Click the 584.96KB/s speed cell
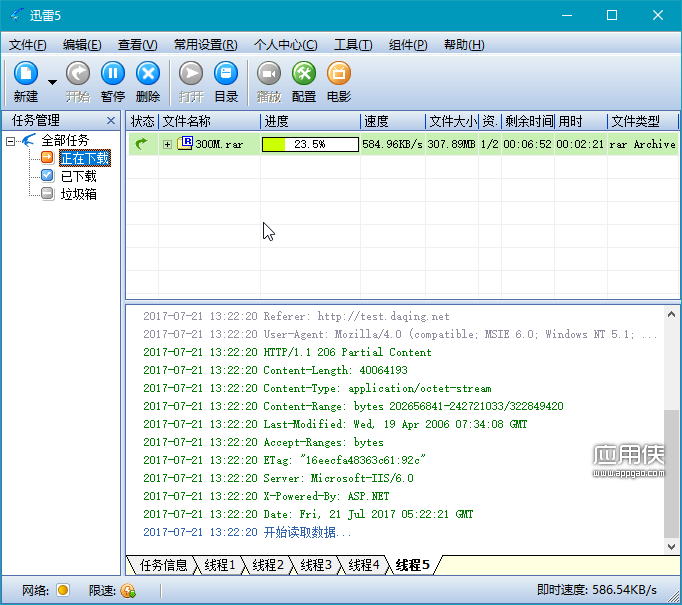 392,144
